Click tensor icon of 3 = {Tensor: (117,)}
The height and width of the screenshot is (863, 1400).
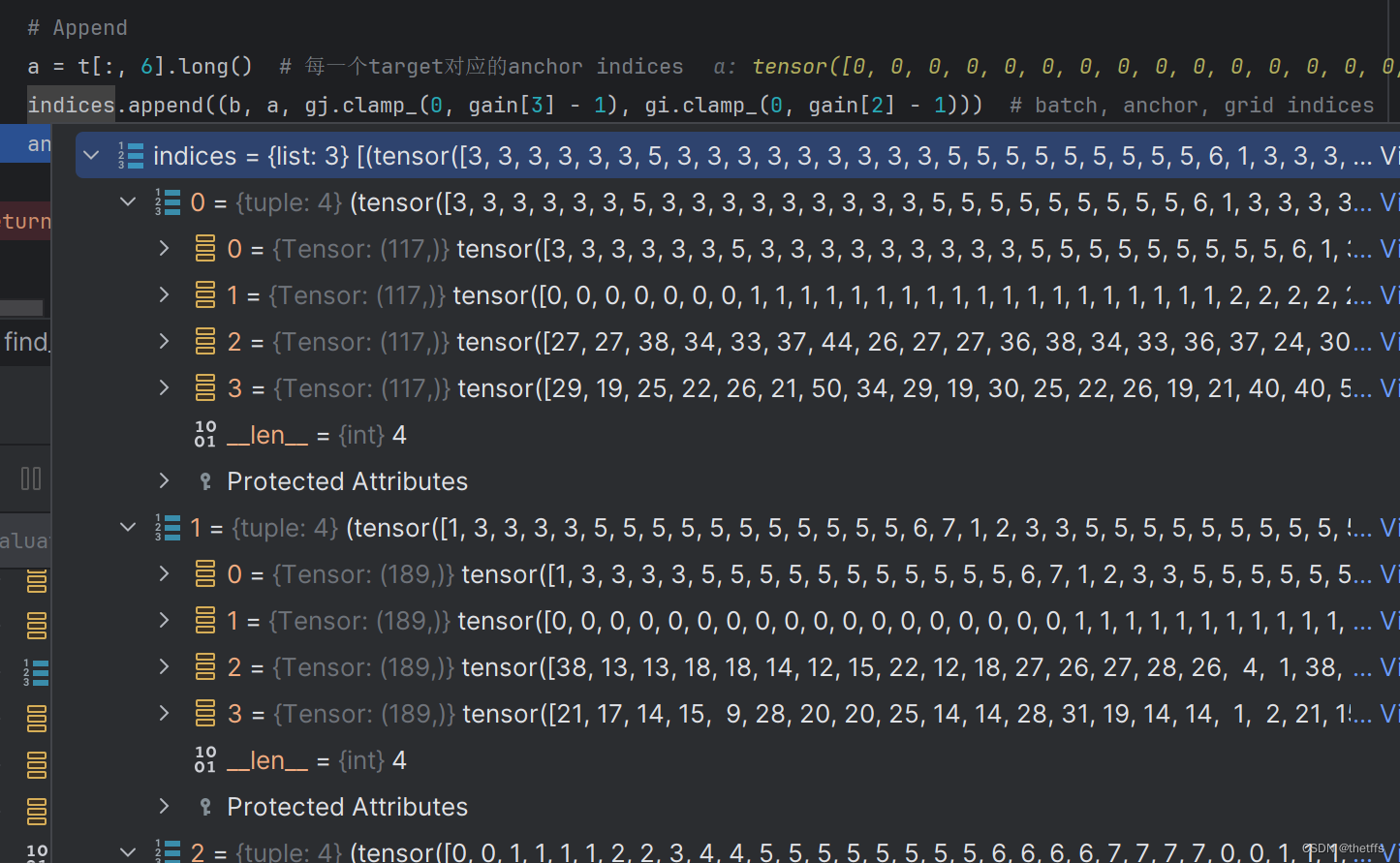205,387
